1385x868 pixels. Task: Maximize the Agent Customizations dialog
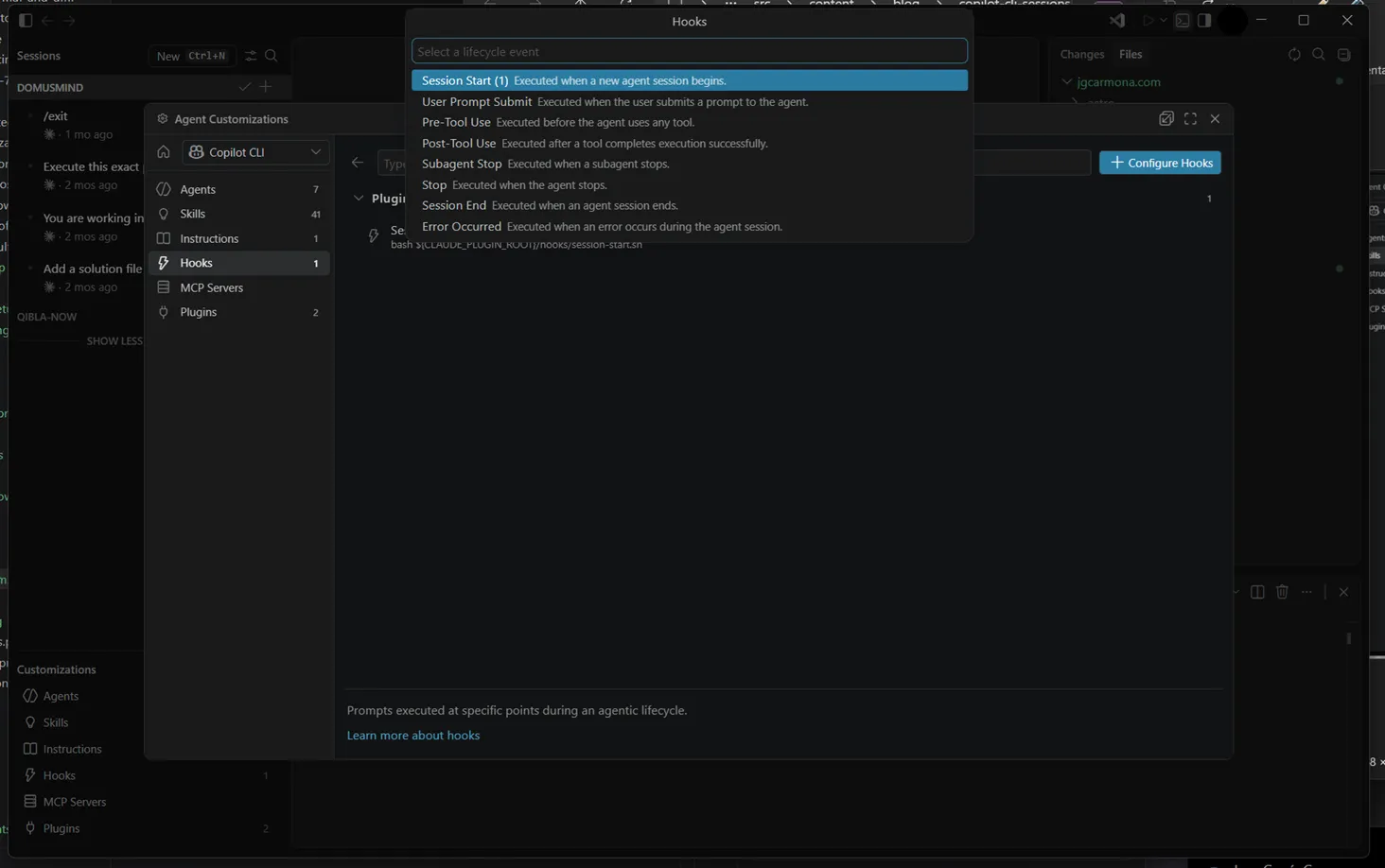pos(1190,118)
